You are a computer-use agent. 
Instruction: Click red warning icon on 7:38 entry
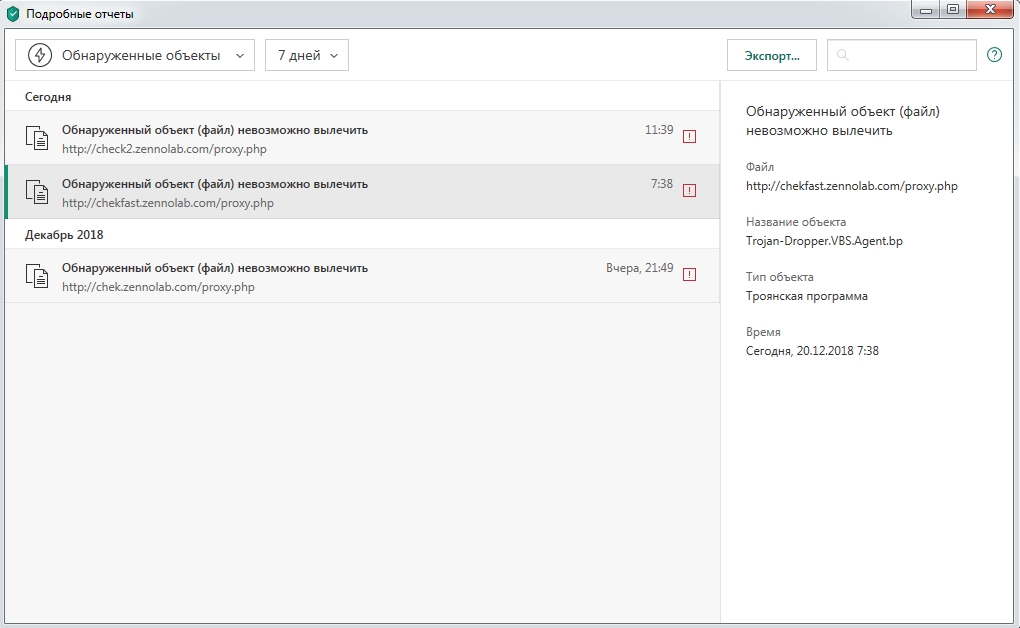pyautogui.click(x=689, y=191)
